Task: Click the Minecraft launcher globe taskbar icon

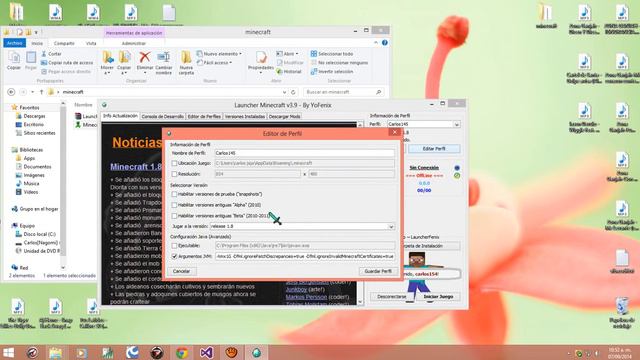Action: pyautogui.click(x=256, y=353)
